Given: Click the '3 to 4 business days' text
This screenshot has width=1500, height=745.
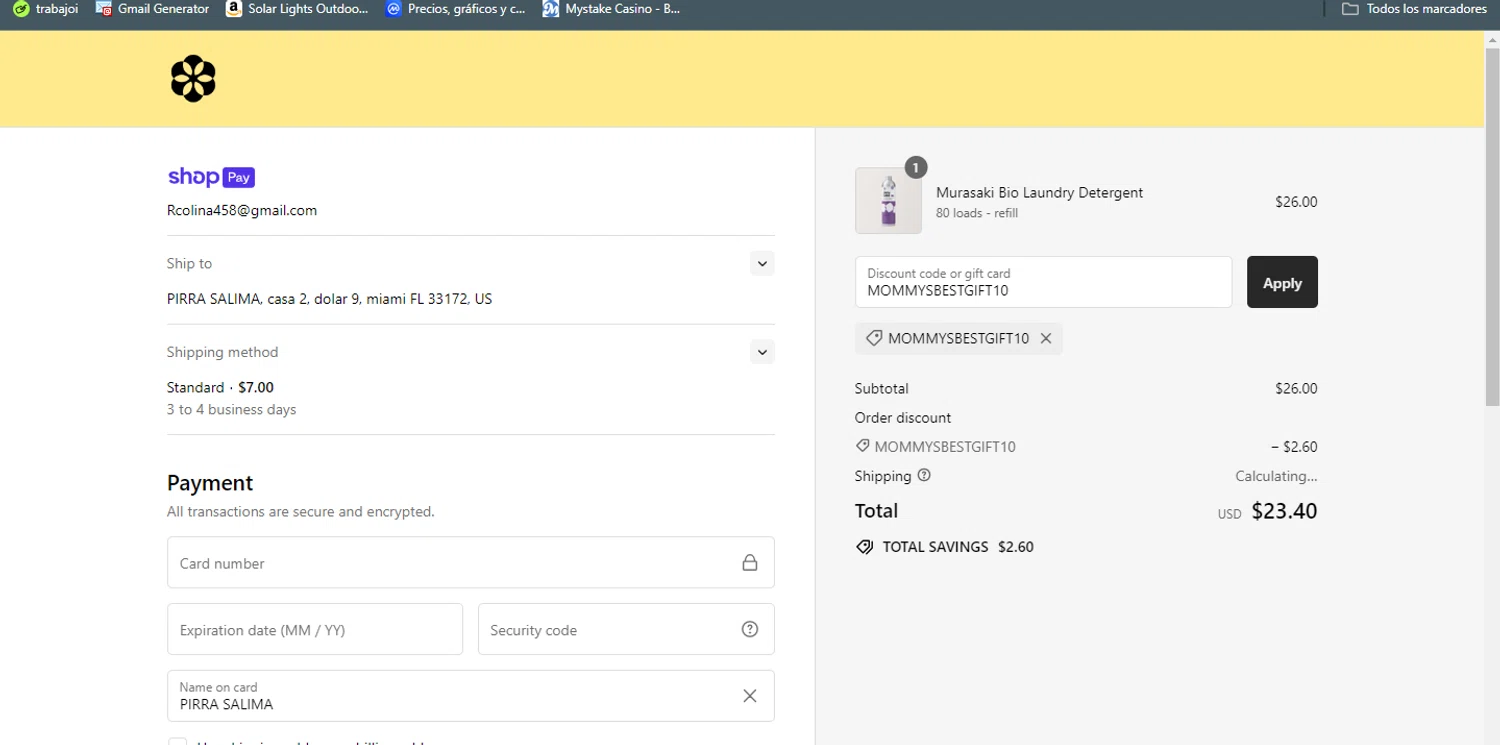Looking at the screenshot, I should point(231,409).
